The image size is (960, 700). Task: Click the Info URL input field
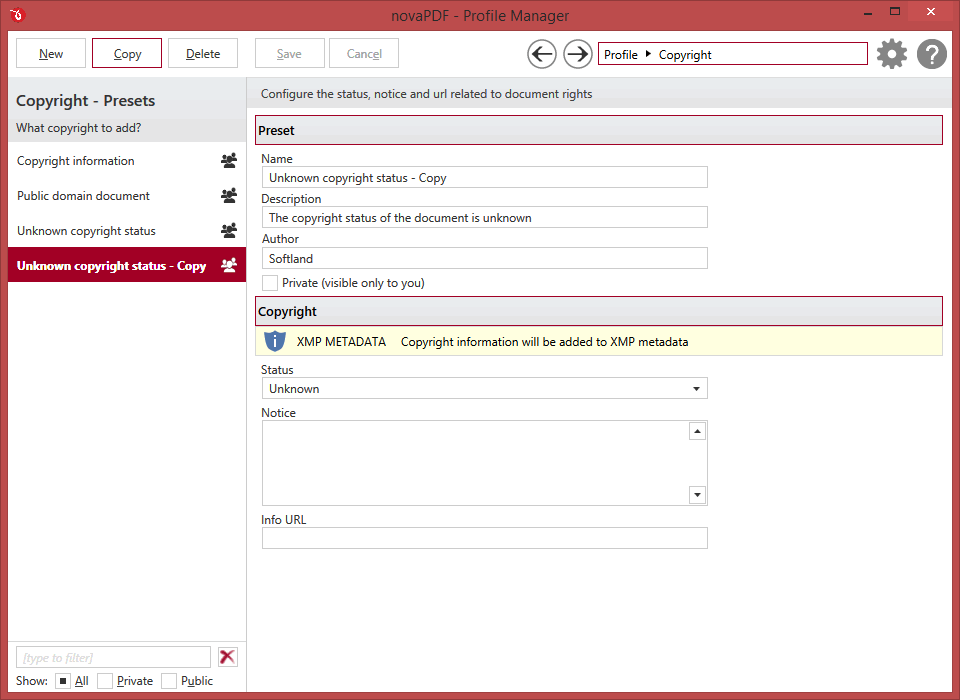coord(484,538)
